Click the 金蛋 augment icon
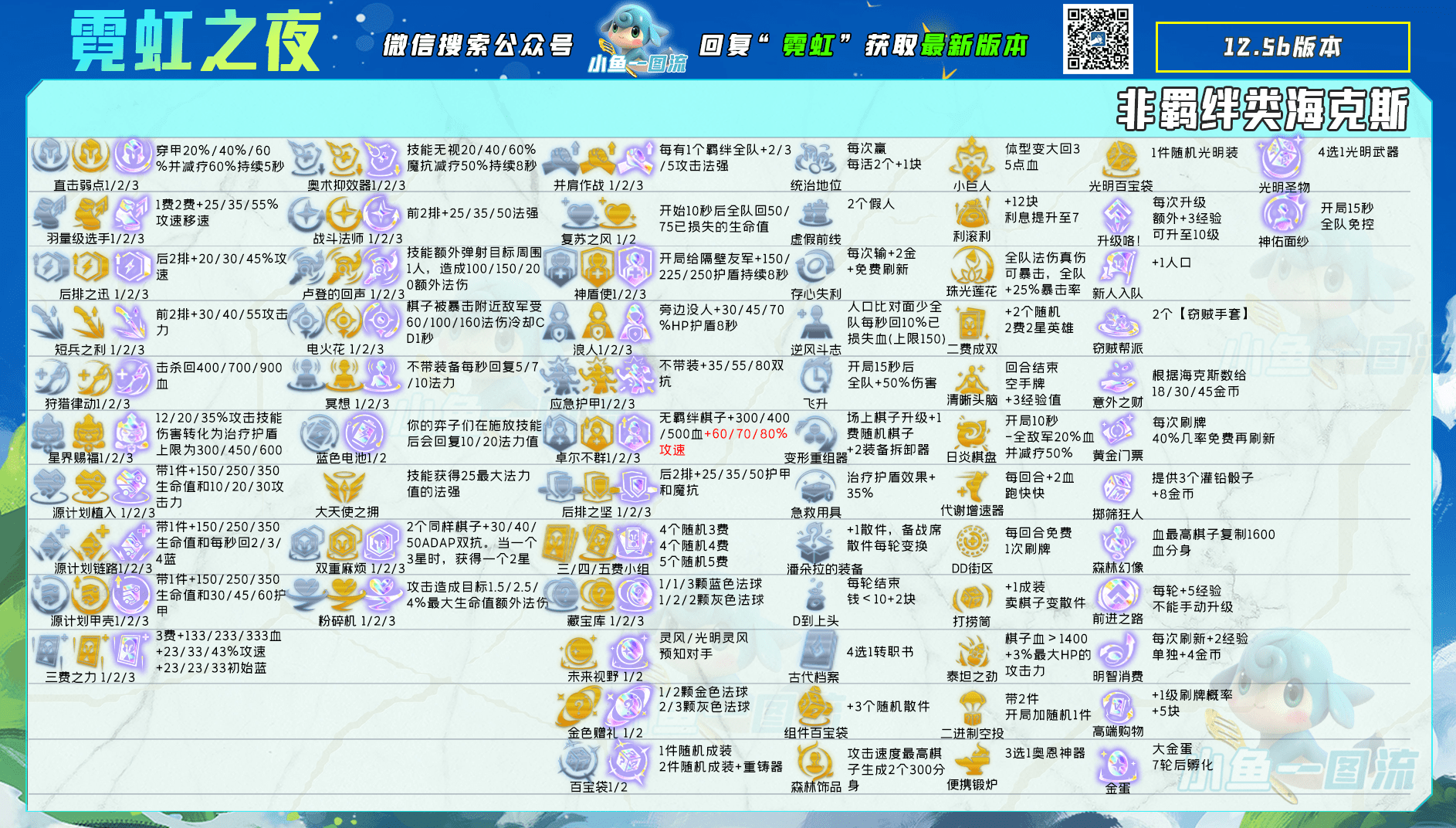Viewport: 1456px width, 828px height. click(1117, 763)
